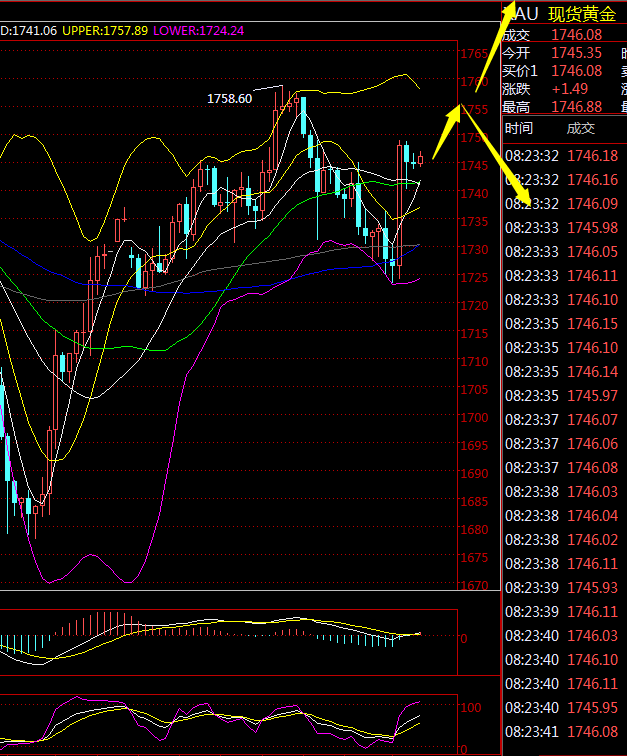Select the 08:23:41 tick row
Viewport: 627px width, 756px height.
tap(562, 731)
